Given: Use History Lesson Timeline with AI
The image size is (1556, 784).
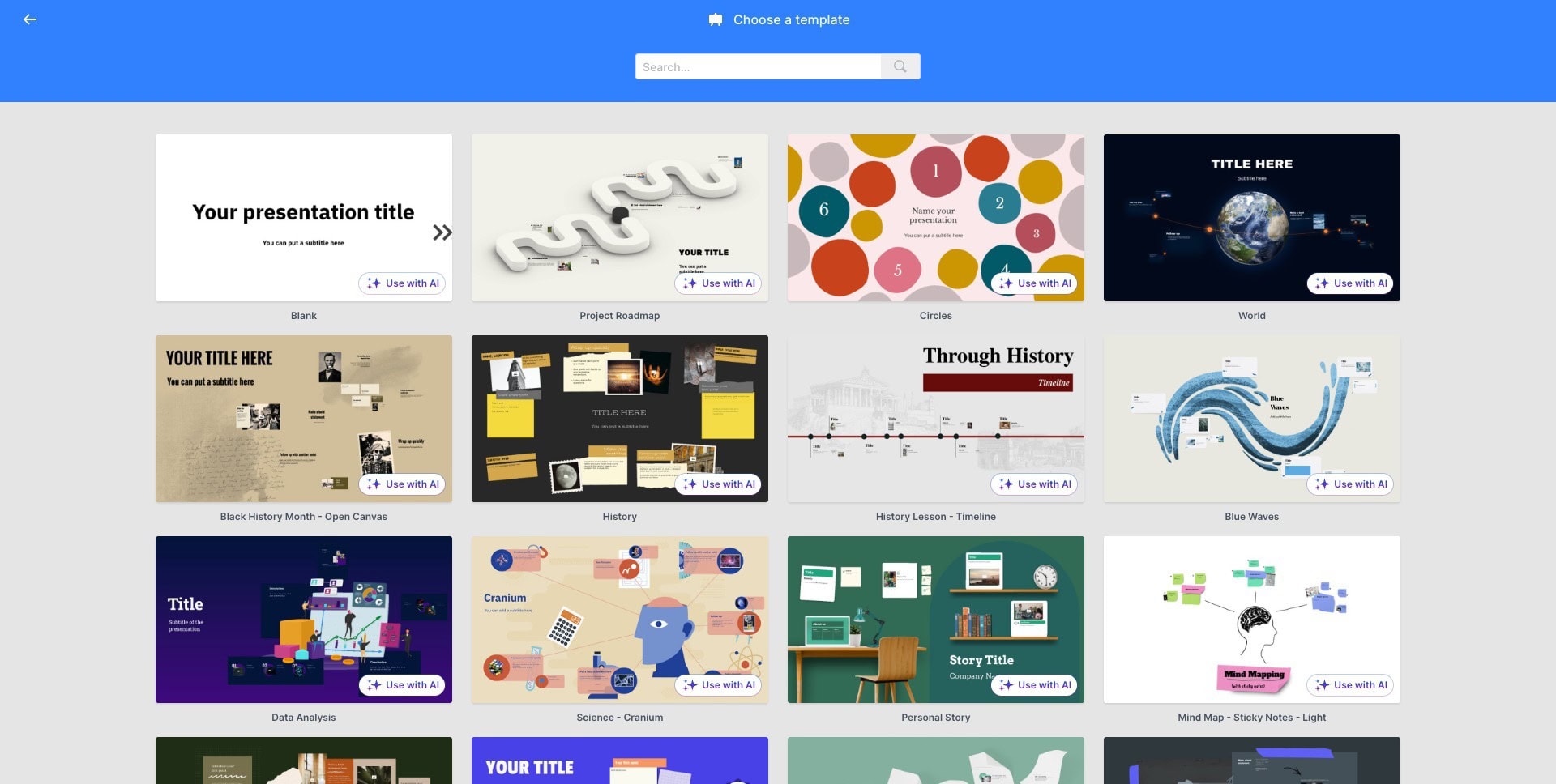Looking at the screenshot, I should click(x=1034, y=484).
